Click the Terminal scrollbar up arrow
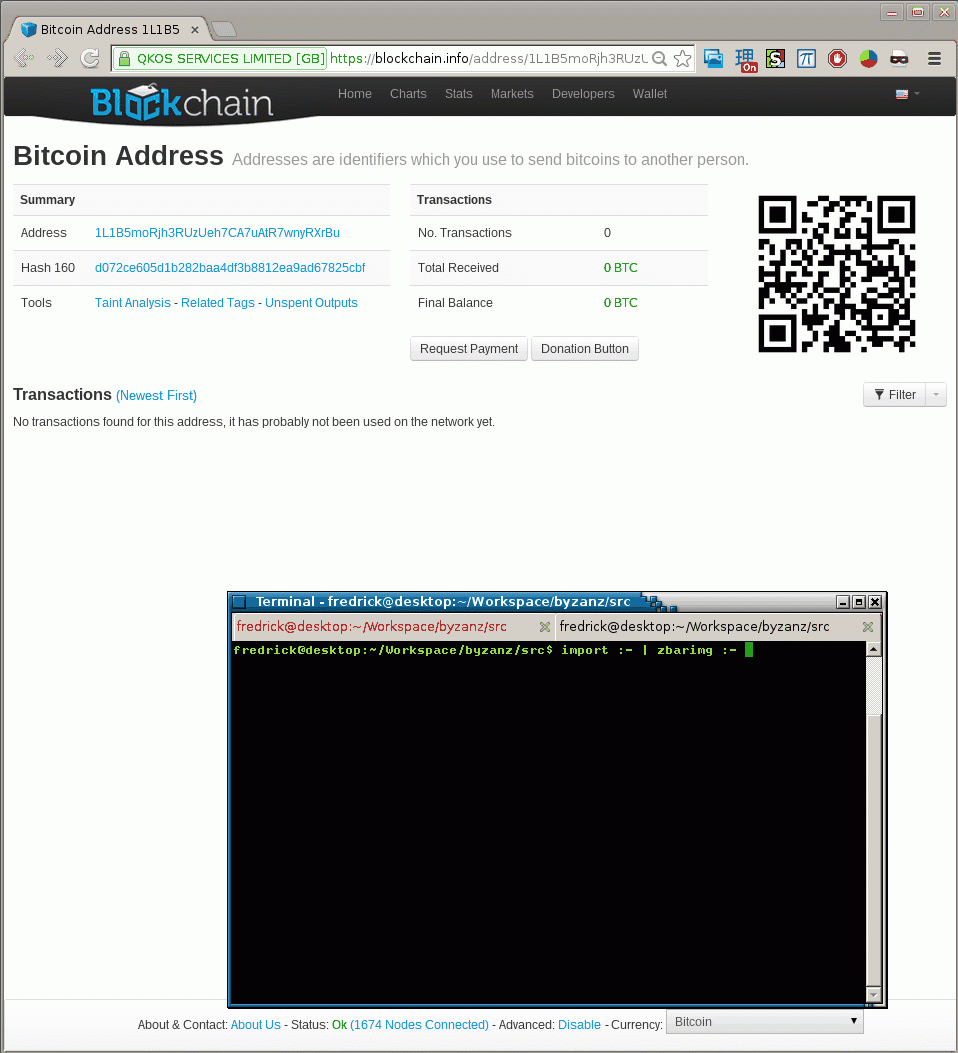This screenshot has height=1053, width=958. [x=873, y=649]
